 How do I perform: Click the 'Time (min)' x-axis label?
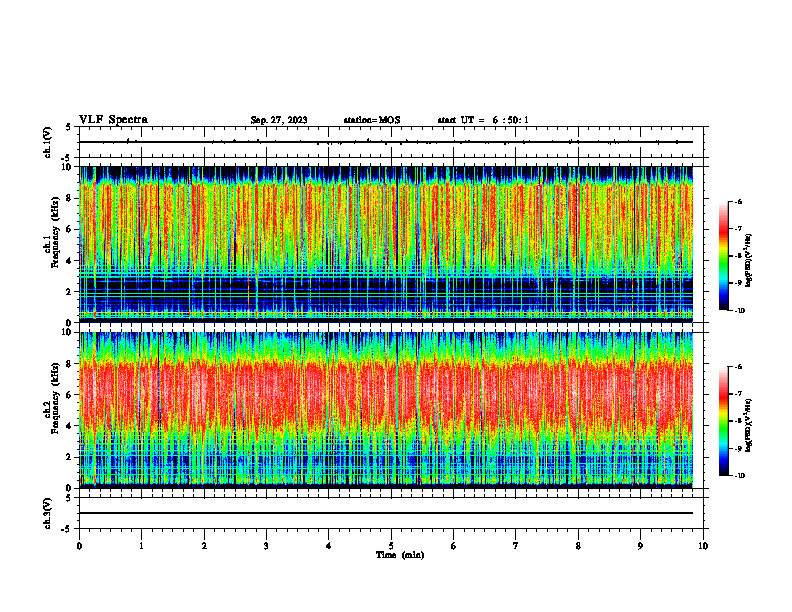(x=400, y=555)
